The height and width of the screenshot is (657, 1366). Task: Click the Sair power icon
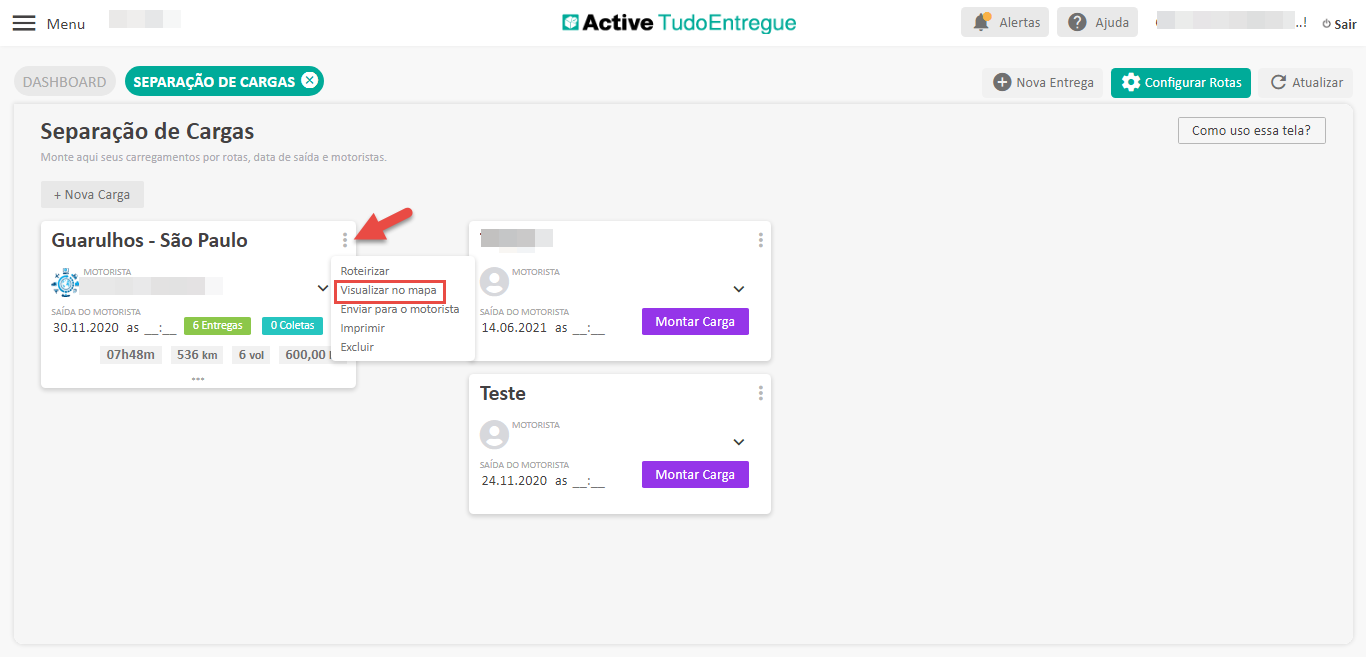1326,24
